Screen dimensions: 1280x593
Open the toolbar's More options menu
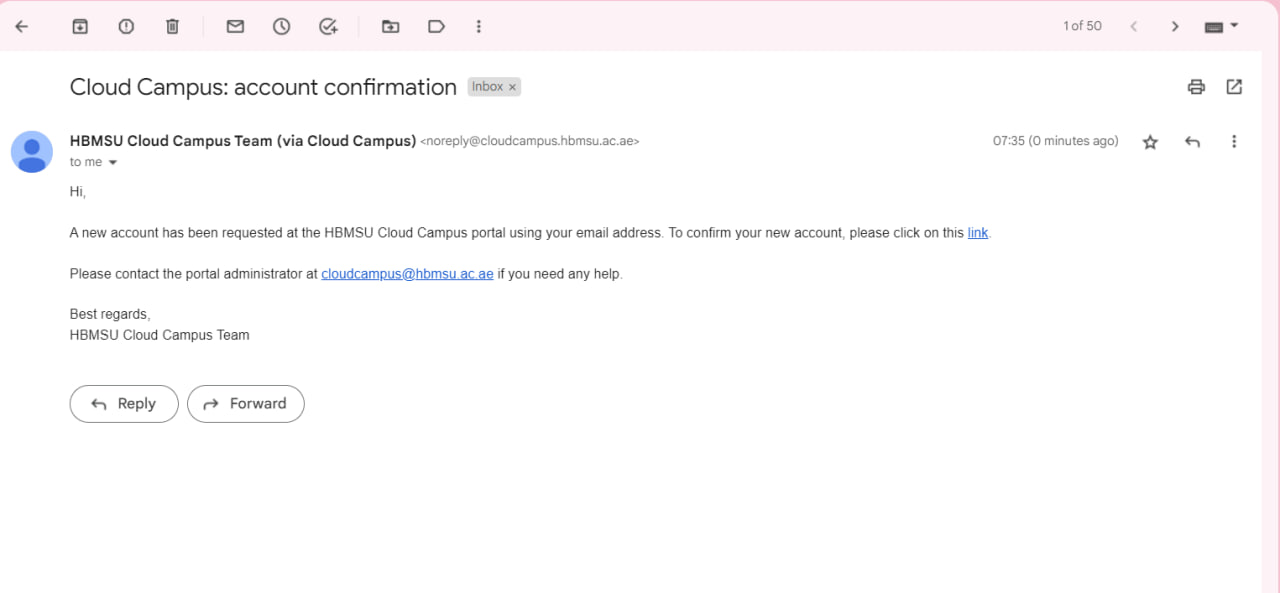pyautogui.click(x=479, y=27)
